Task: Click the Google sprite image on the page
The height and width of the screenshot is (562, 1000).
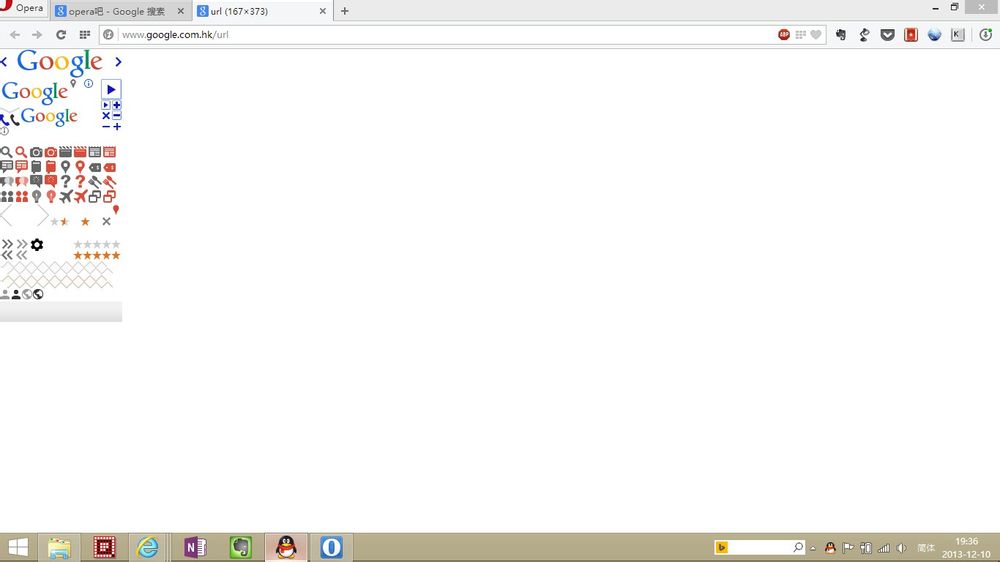Action: click(x=61, y=185)
